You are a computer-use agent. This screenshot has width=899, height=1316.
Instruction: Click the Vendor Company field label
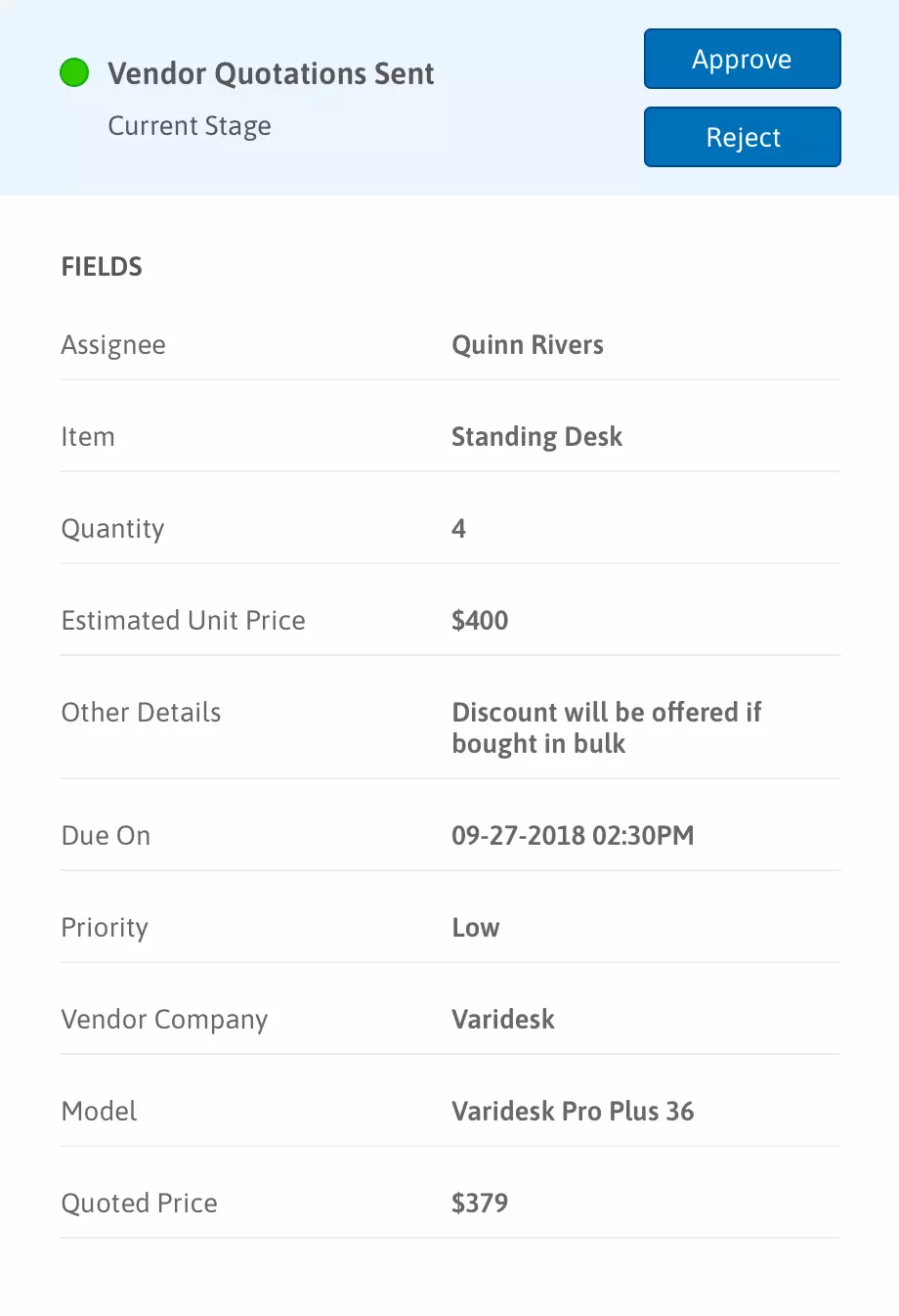point(164,1020)
